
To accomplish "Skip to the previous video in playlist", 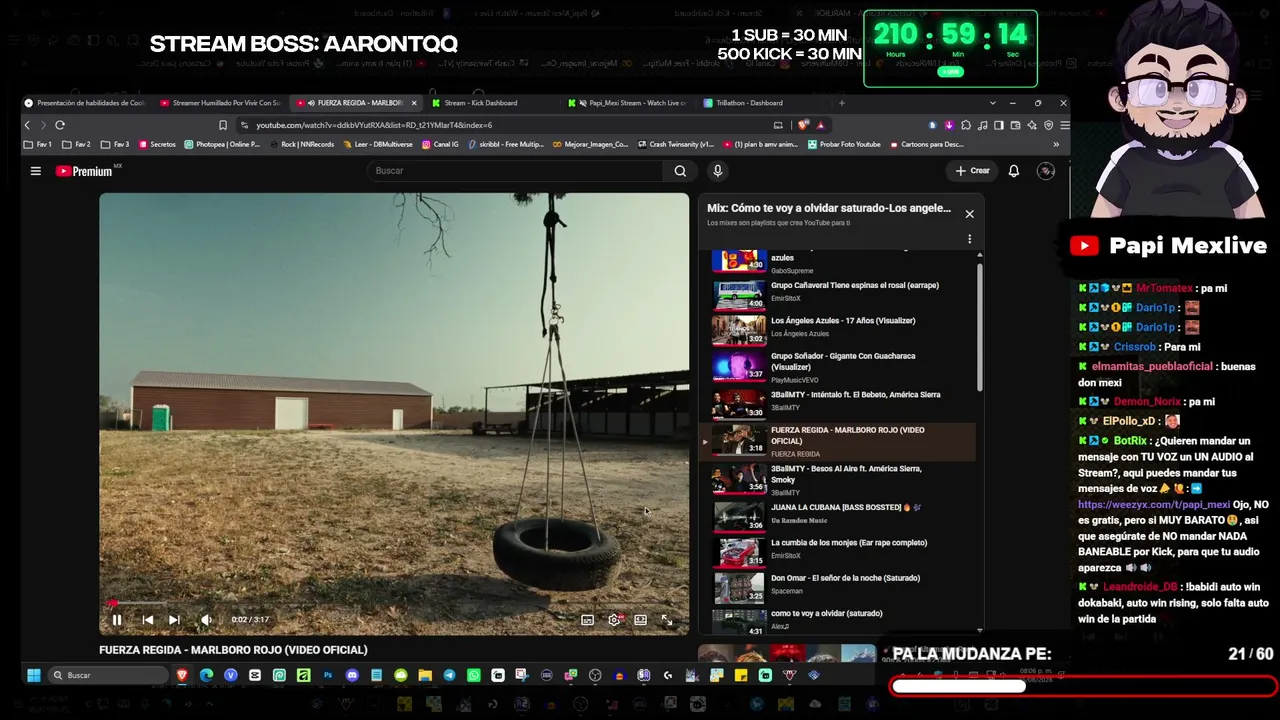I will click(148, 620).
